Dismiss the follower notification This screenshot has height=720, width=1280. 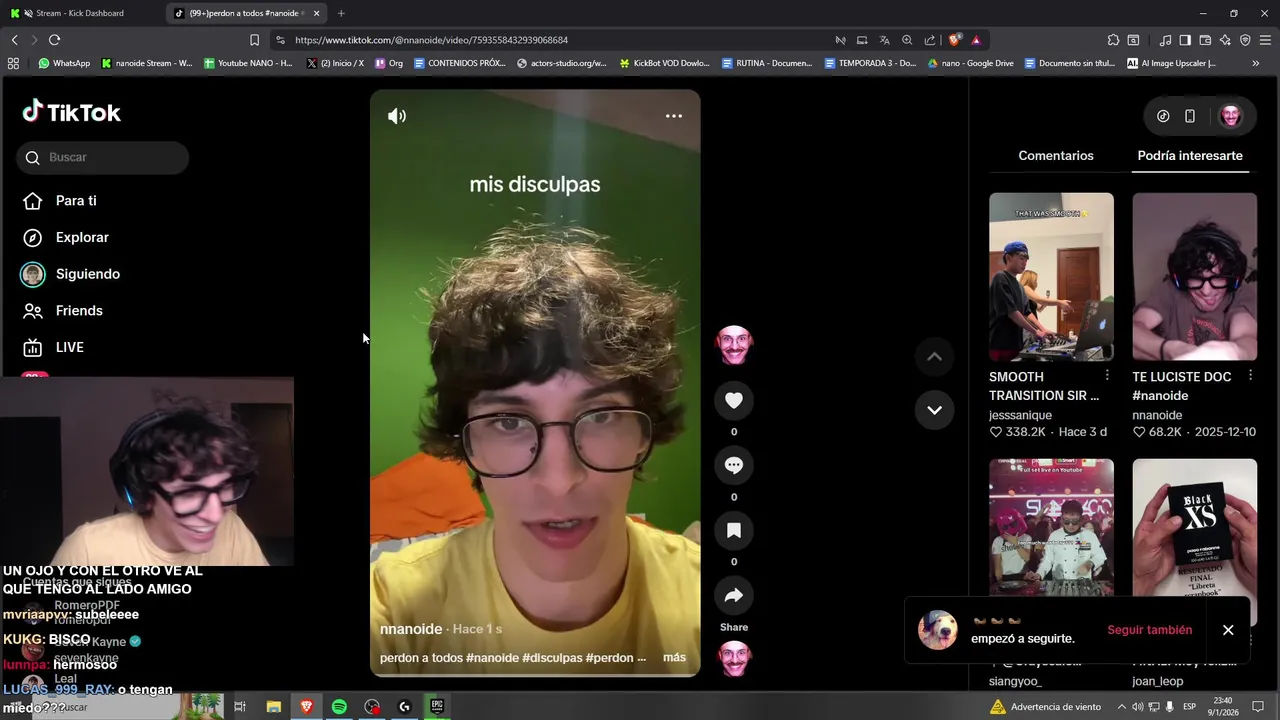click(x=1228, y=630)
